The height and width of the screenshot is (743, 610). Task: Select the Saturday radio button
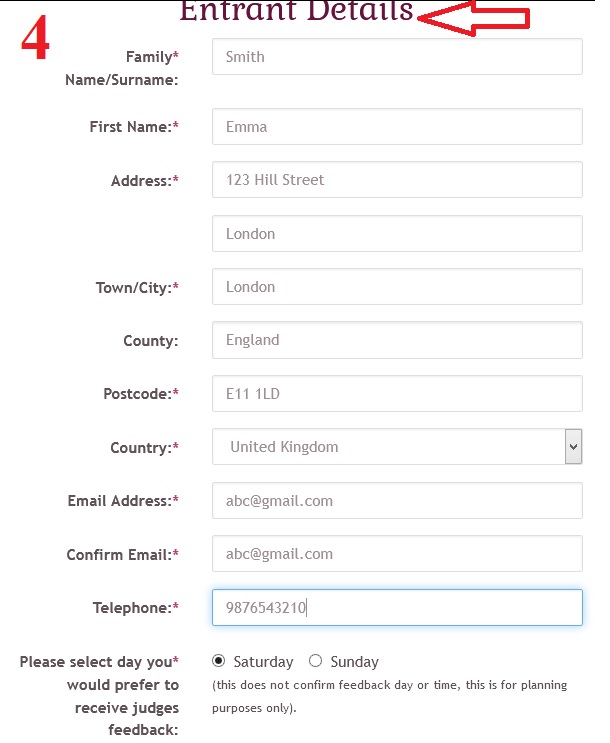coord(219,661)
